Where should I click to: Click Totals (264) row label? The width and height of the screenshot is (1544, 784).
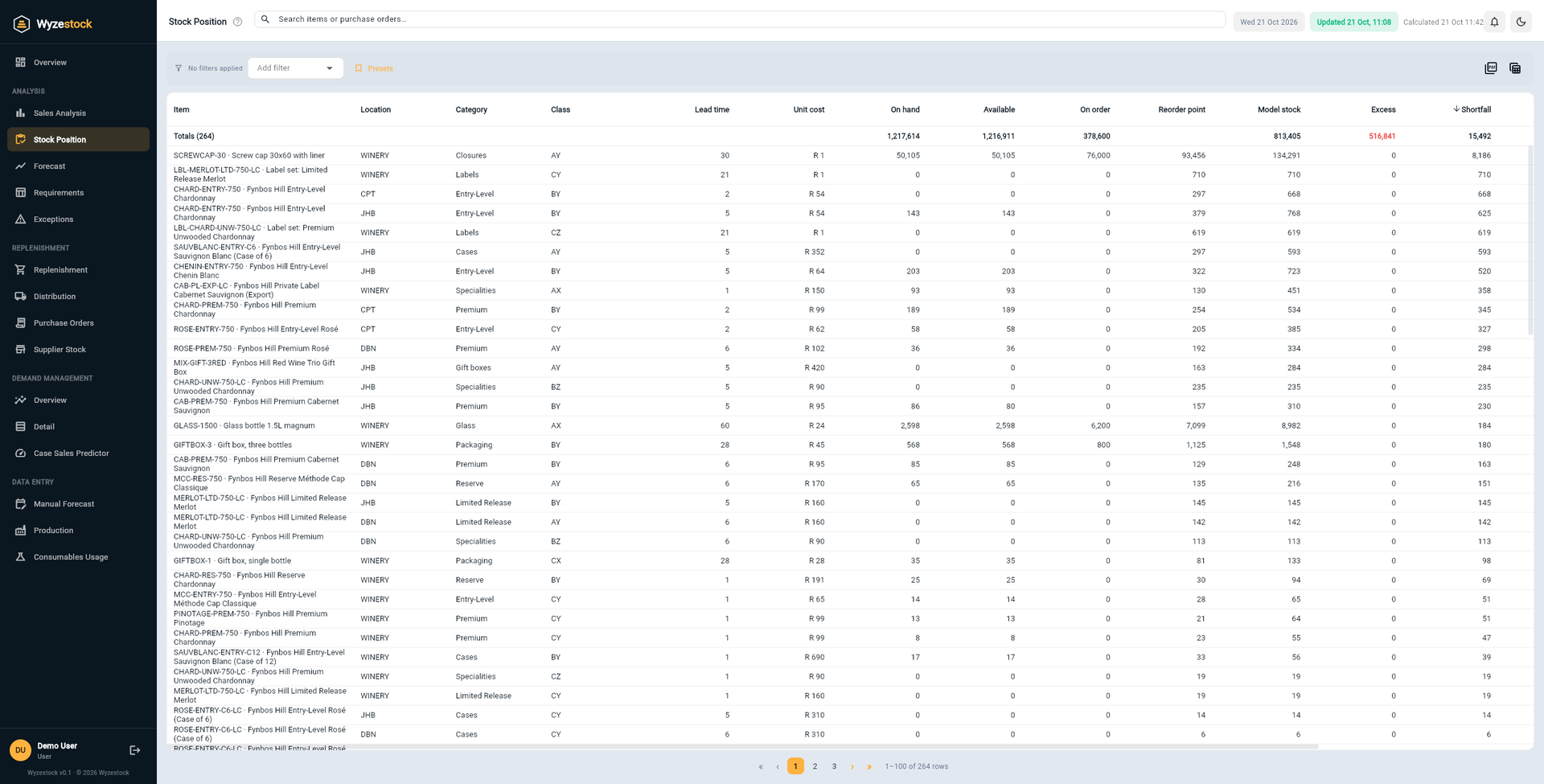click(x=194, y=136)
